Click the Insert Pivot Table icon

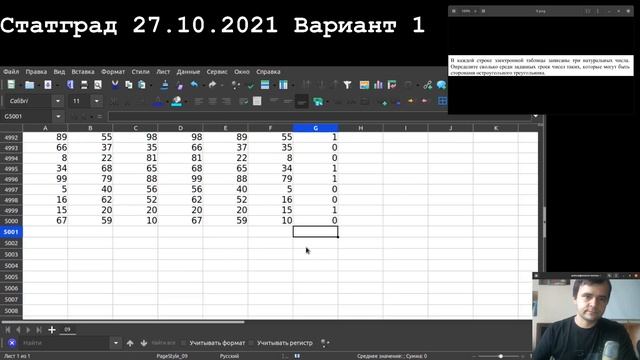pyautogui.click(x=392, y=84)
